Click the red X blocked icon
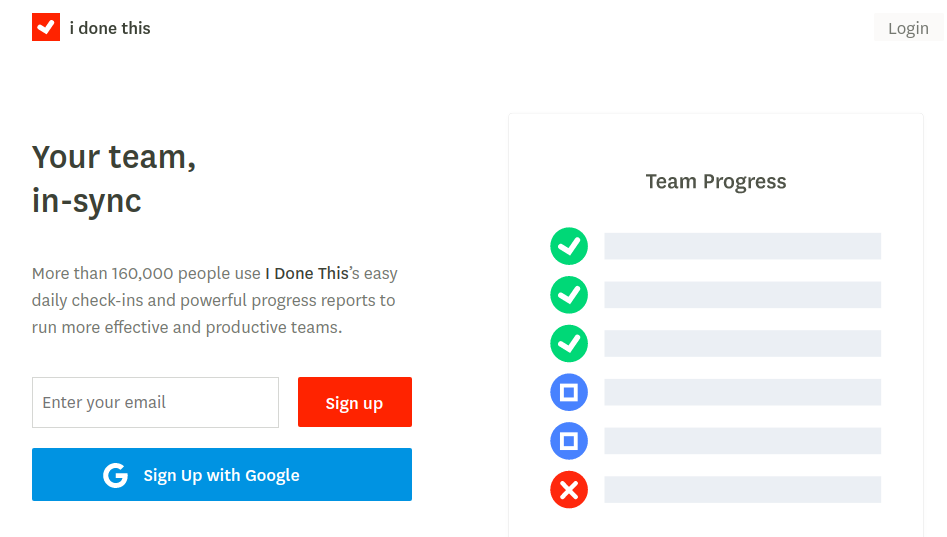 [x=569, y=490]
